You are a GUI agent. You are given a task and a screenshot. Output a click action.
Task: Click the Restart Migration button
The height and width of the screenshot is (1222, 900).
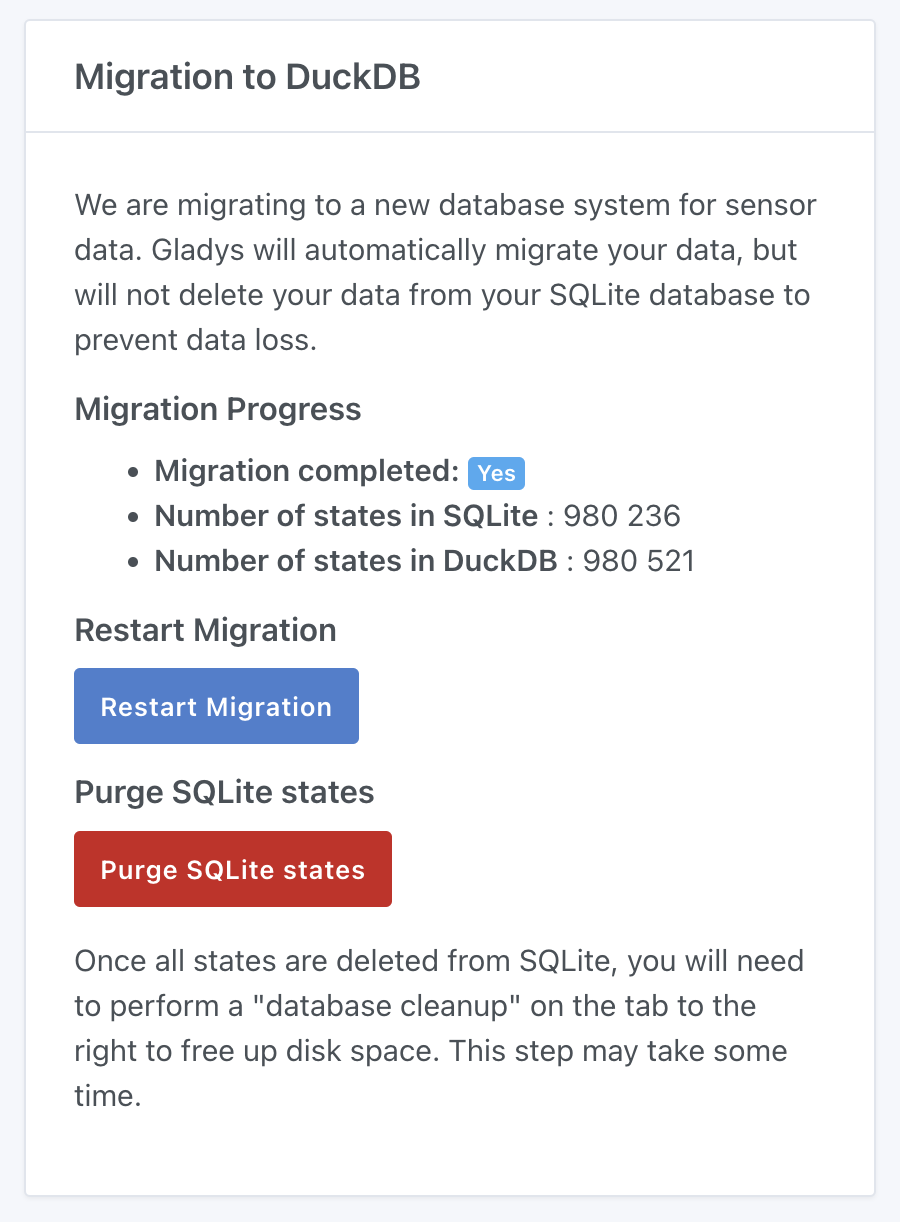pyautogui.click(x=216, y=706)
